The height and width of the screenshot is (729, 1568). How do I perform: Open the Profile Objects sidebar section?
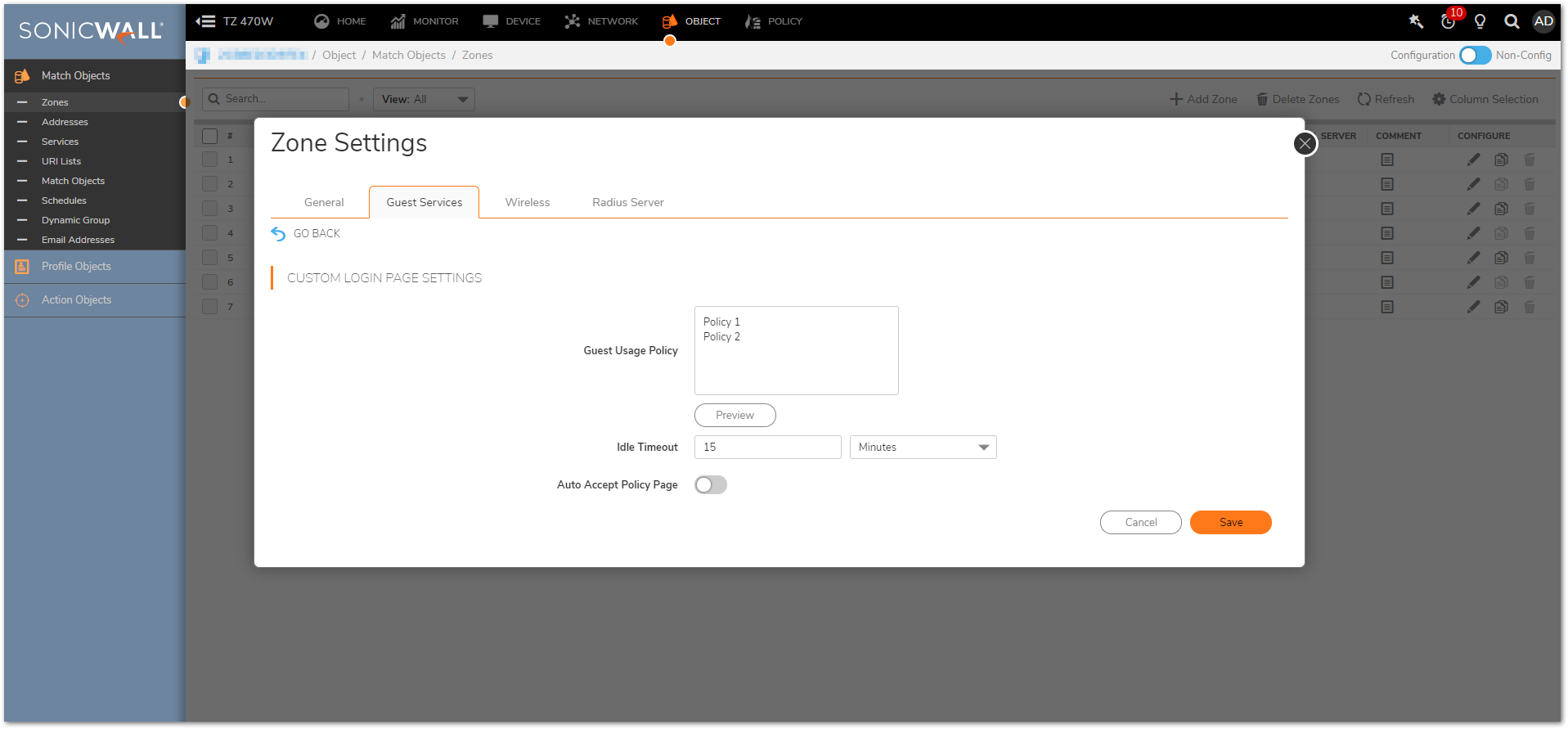(76, 267)
